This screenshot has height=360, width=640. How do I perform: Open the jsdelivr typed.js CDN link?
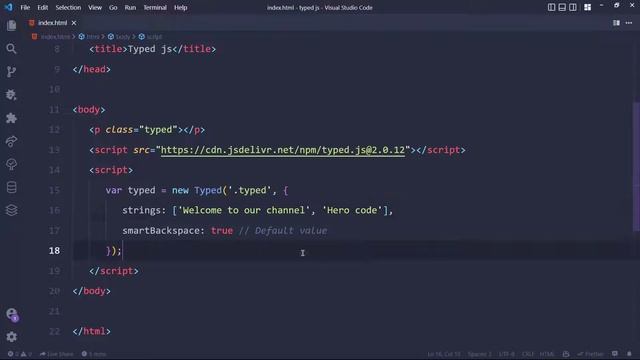coord(283,150)
